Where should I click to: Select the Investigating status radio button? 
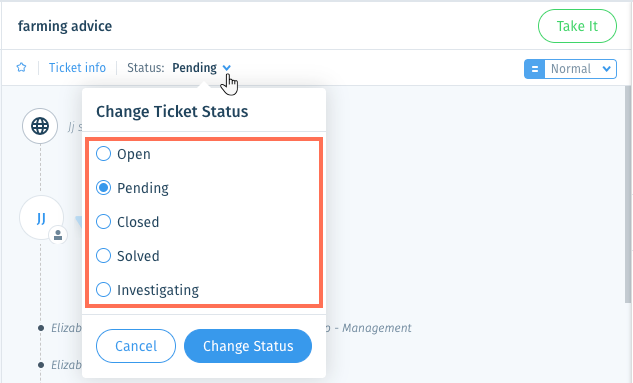coord(103,289)
